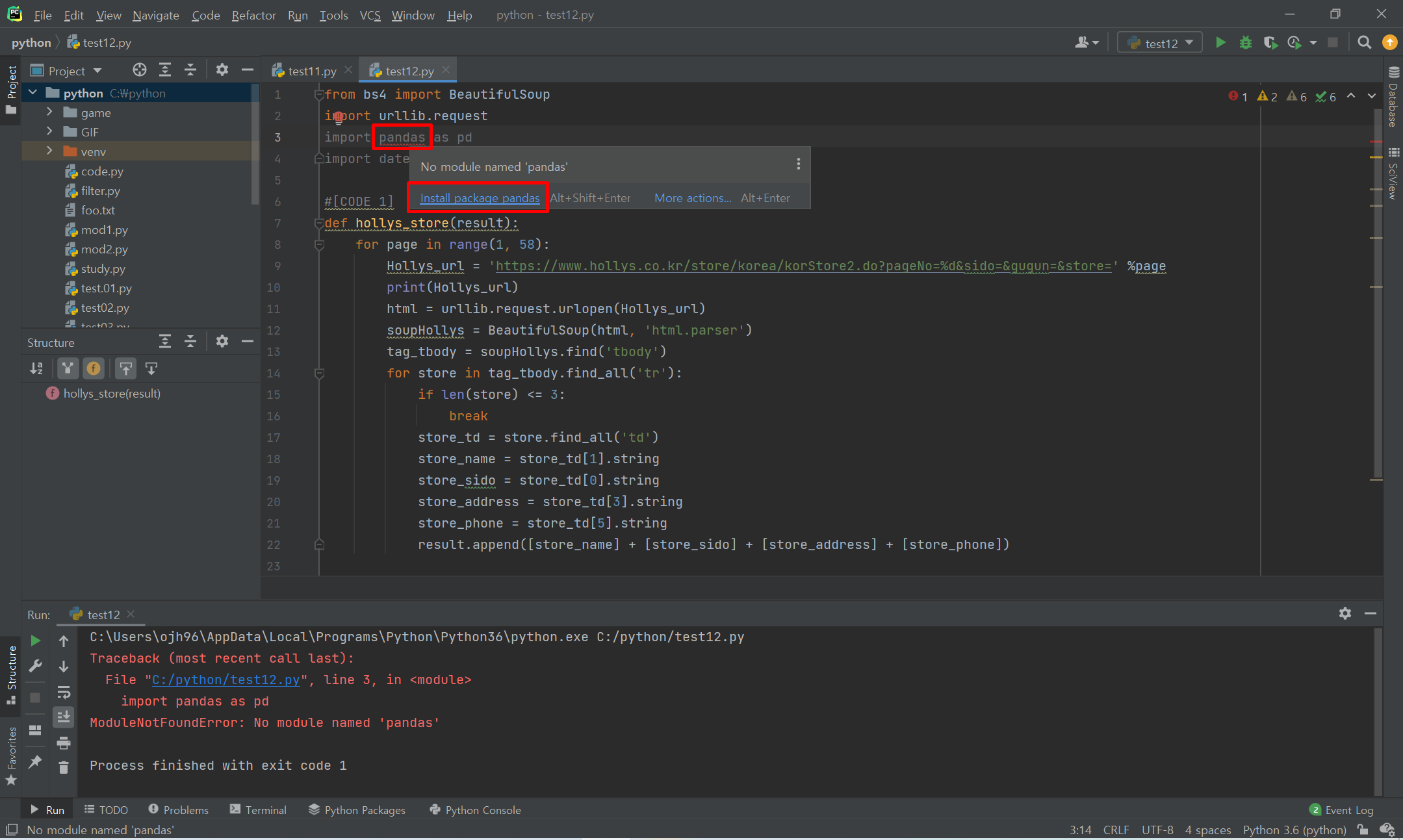Viewport: 1403px width, 840px height.
Task: Open the test12 run configuration dropdown
Action: [x=1161, y=43]
